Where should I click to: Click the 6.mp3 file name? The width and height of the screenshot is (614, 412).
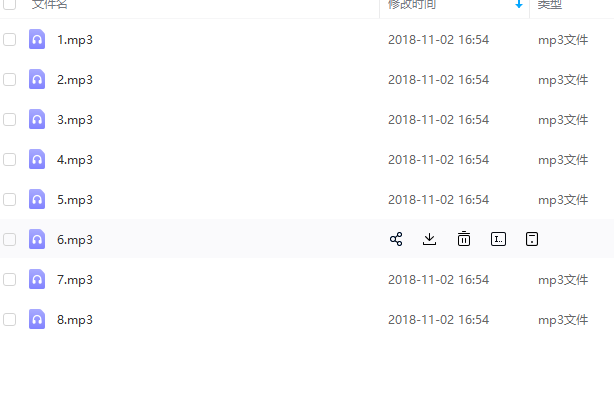click(75, 240)
